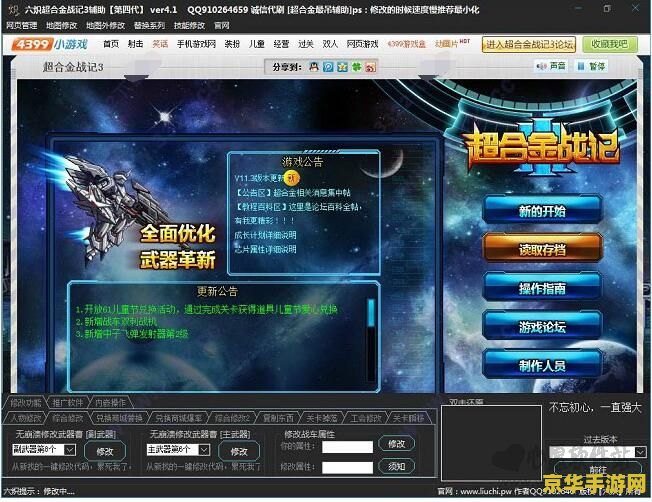Expand 副武器第8个 dropdown
Screen dimensions: 652x502
(x=69, y=450)
